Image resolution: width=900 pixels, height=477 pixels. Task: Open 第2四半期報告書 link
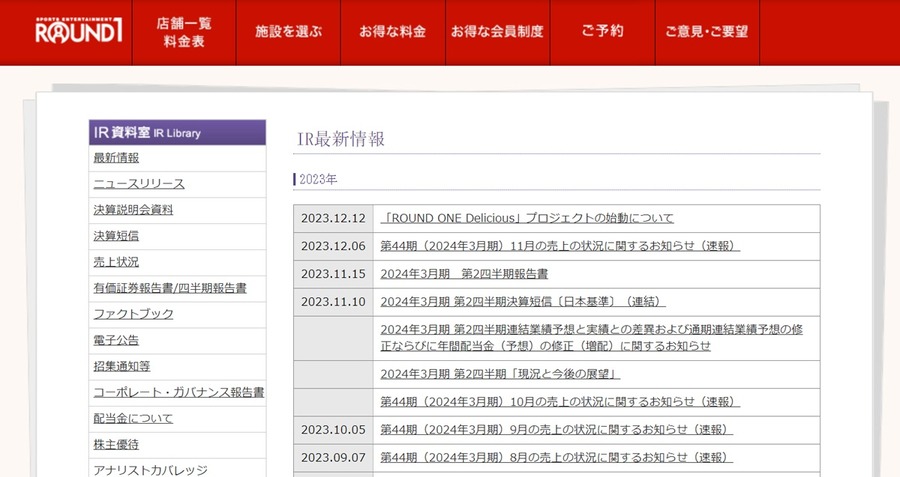tap(464, 274)
